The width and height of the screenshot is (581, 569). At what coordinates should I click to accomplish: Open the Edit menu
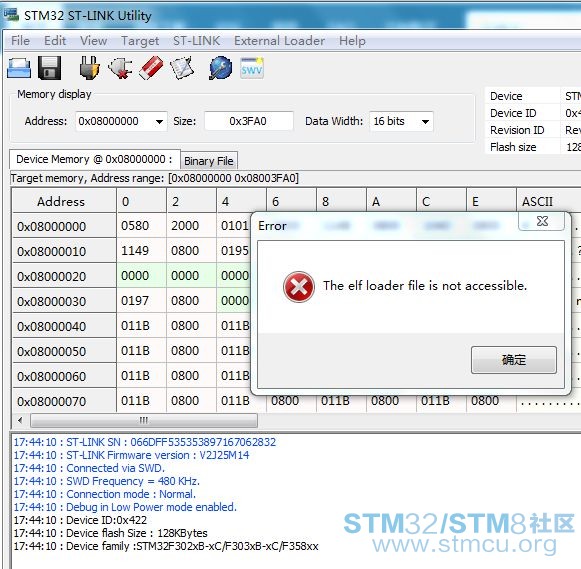(55, 40)
